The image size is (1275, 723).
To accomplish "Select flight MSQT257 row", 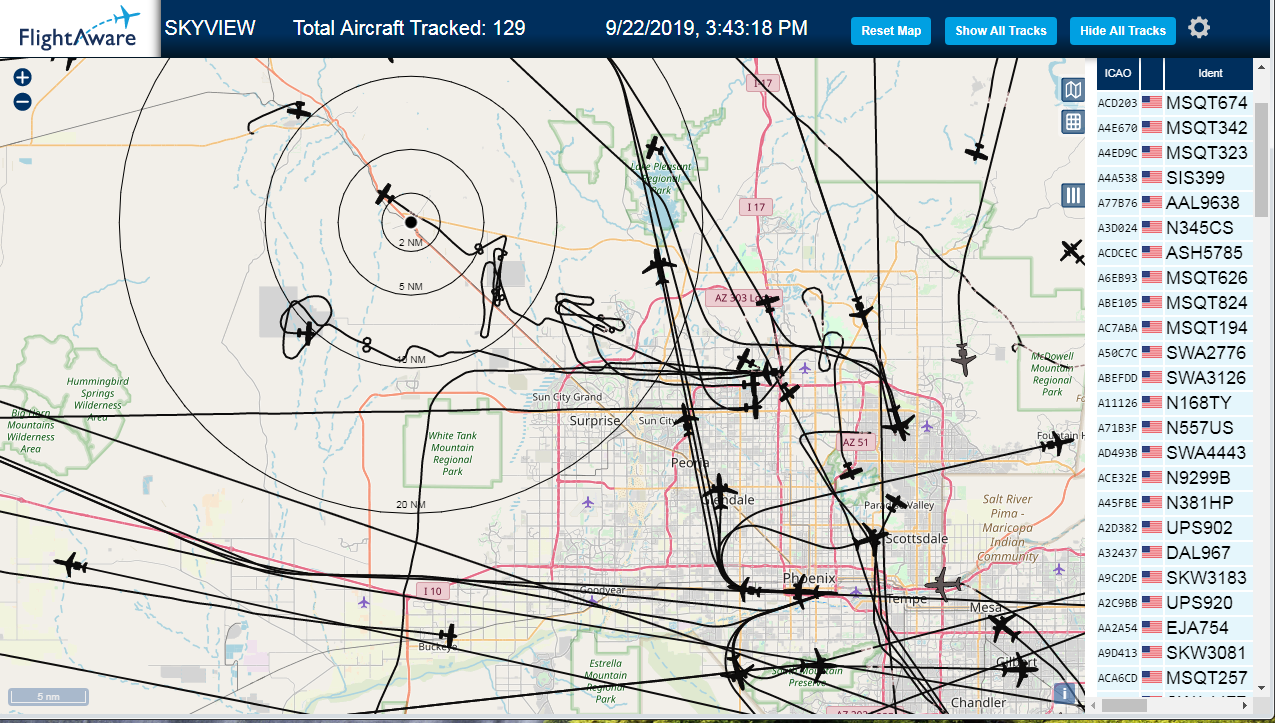I will click(x=1175, y=677).
